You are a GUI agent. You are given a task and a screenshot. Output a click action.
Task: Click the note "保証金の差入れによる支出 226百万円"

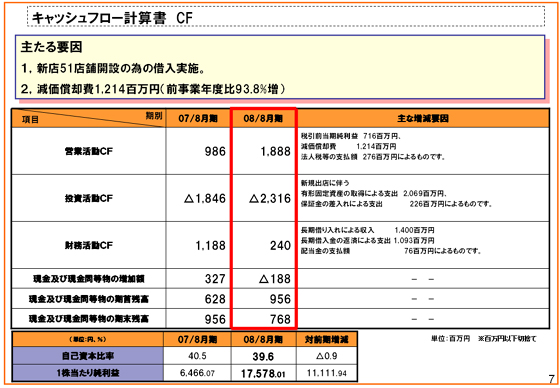396,204
